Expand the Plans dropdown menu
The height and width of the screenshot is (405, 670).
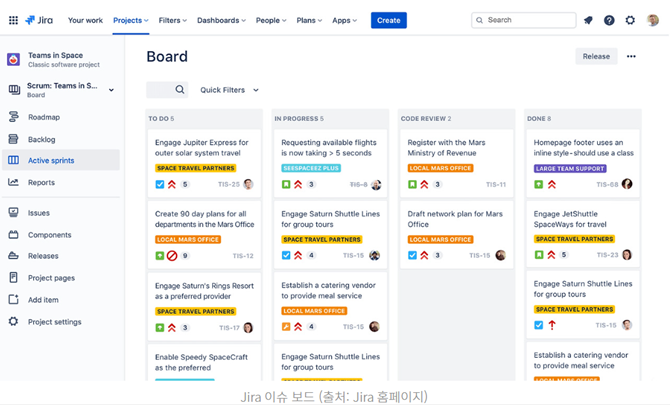tap(309, 20)
